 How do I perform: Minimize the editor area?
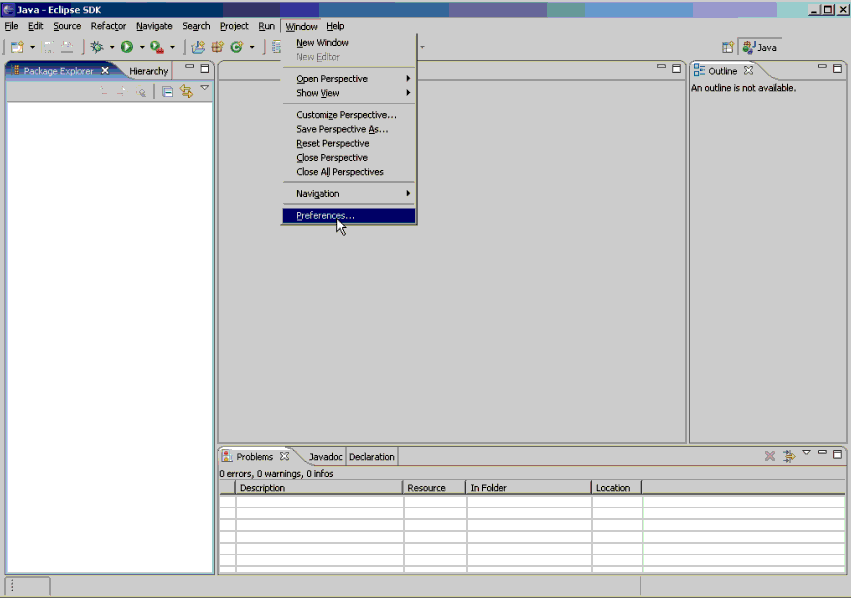(661, 67)
